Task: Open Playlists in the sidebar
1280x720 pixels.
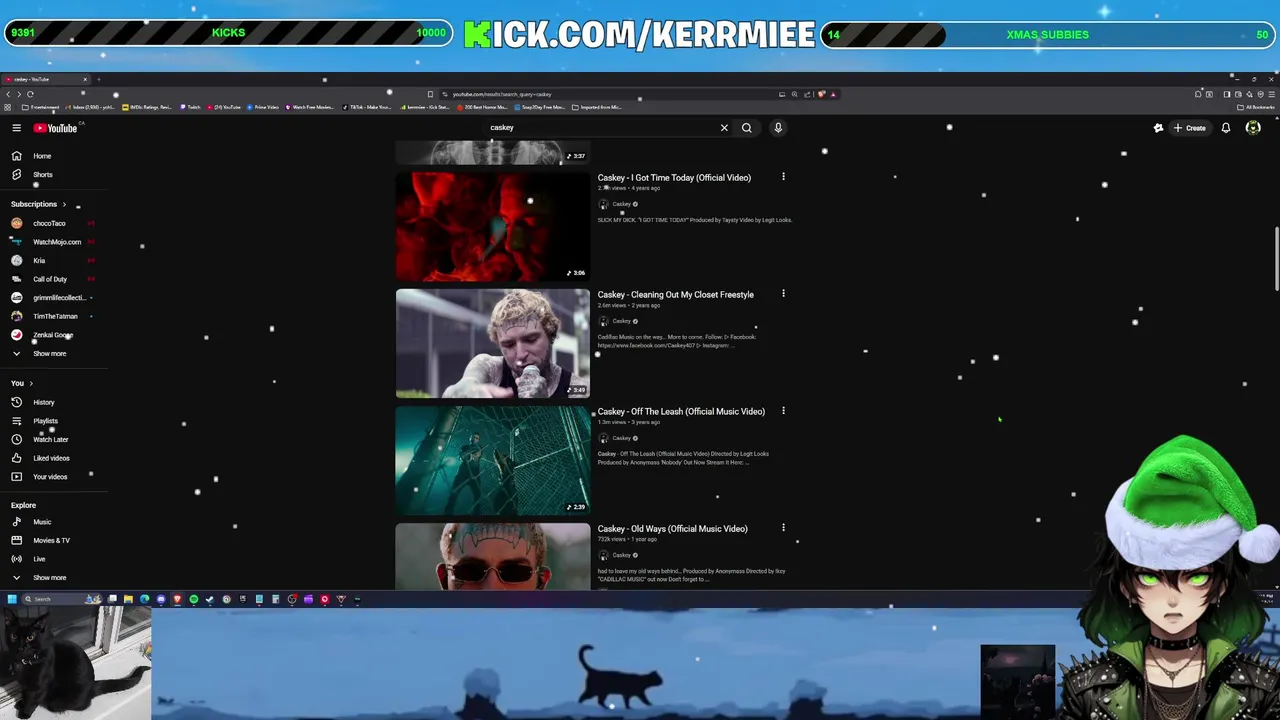Action: [x=53, y=421]
